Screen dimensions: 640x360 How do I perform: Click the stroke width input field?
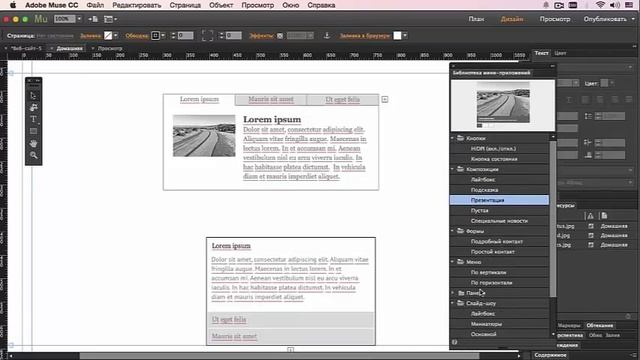(185, 36)
